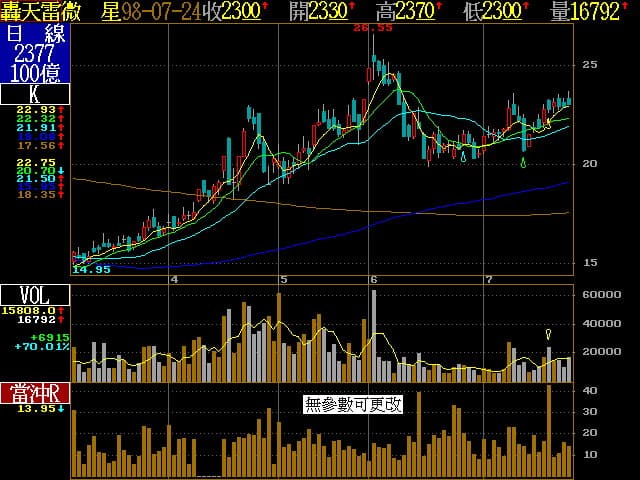Click the red up arrow beside 22.93
640x480 pixels.
[61, 109]
